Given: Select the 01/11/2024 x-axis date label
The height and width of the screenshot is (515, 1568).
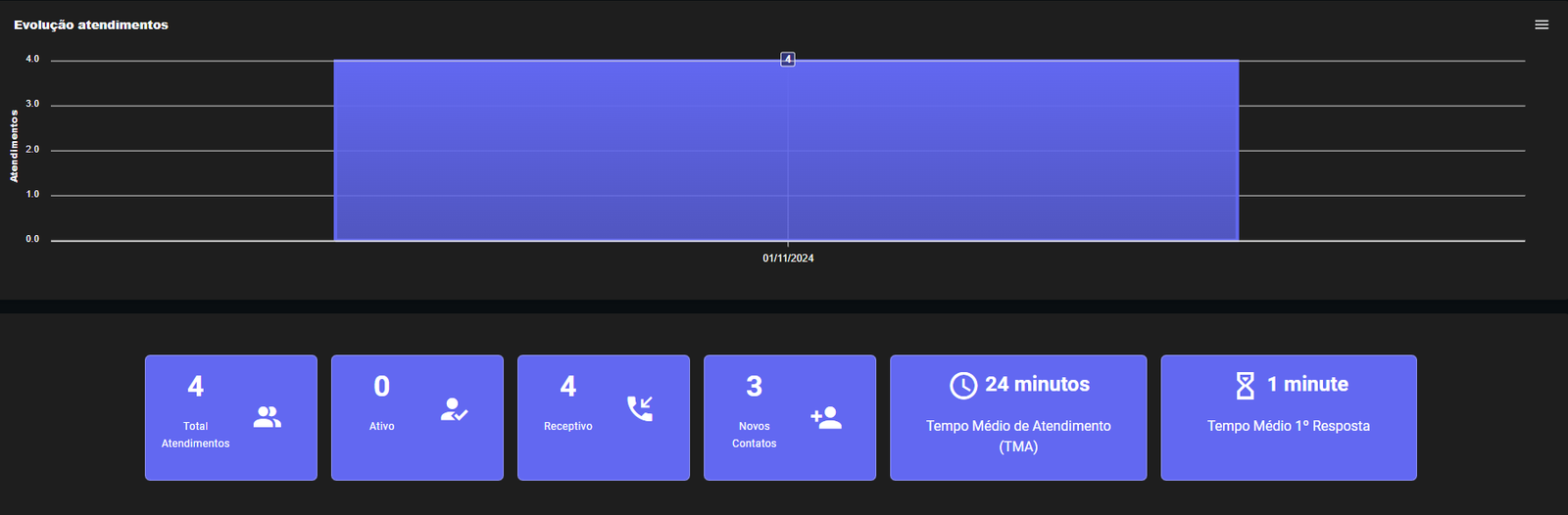Looking at the screenshot, I should tap(788, 258).
